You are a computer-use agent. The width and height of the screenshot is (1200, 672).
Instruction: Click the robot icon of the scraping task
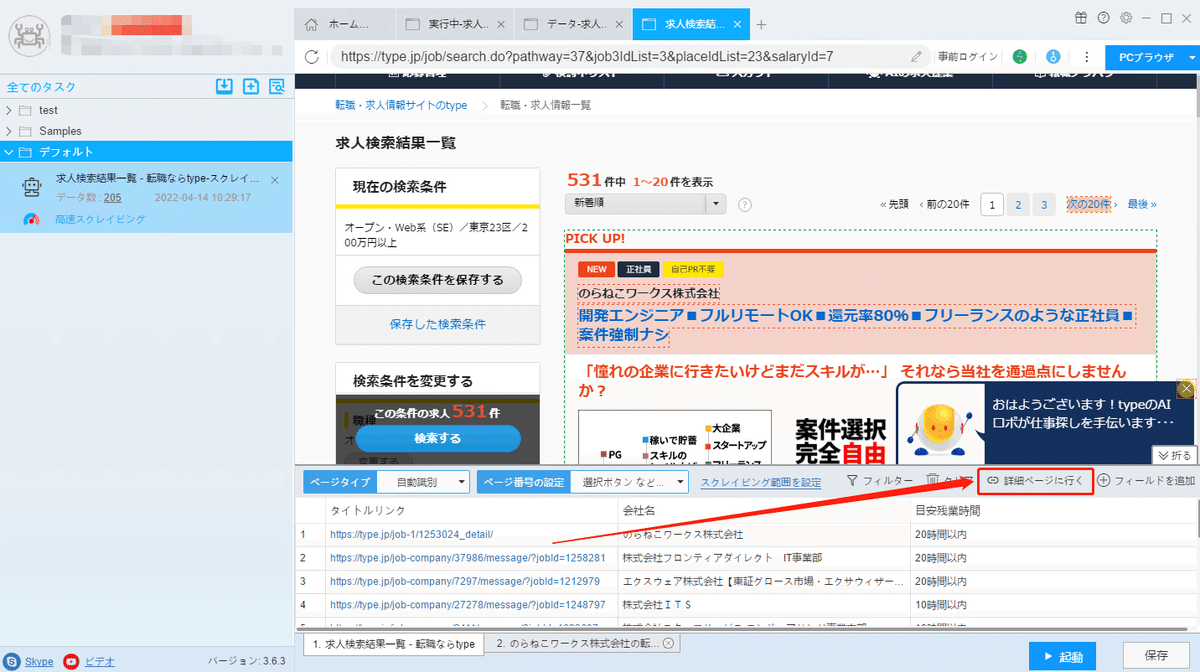pyautogui.click(x=33, y=187)
